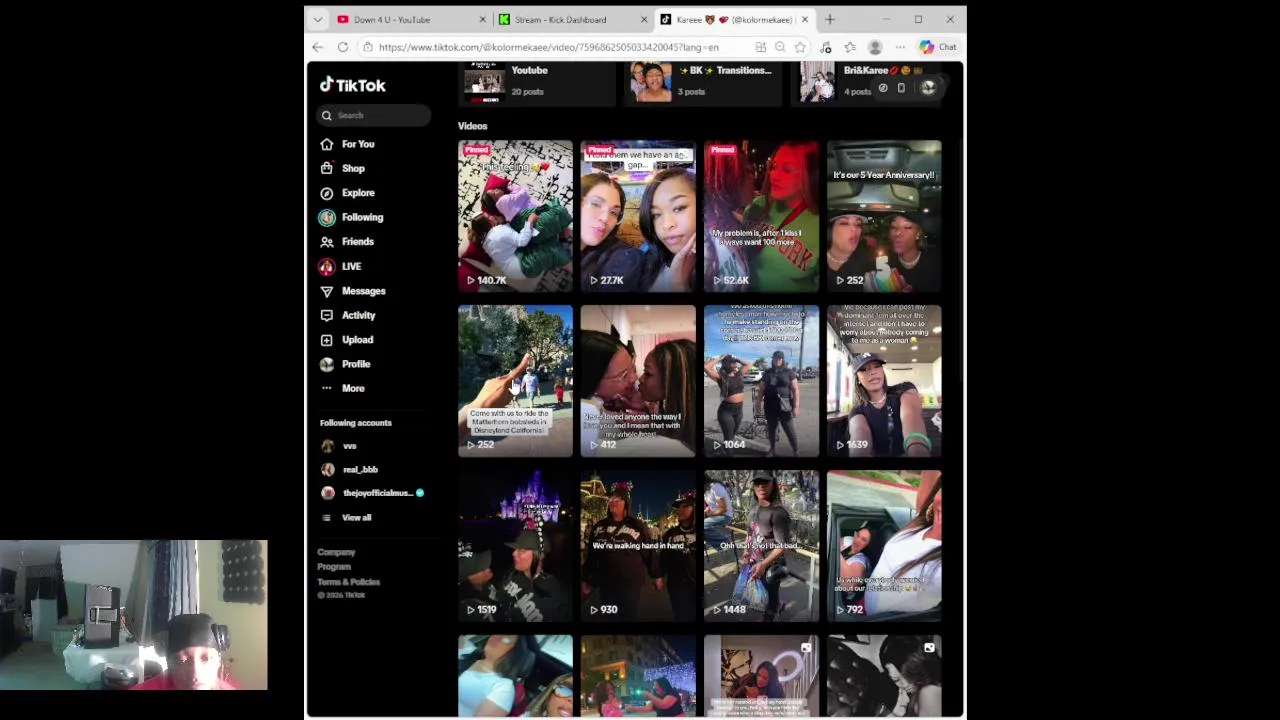The image size is (1280, 720).
Task: Open browser settings and more menu
Action: pyautogui.click(x=900, y=47)
